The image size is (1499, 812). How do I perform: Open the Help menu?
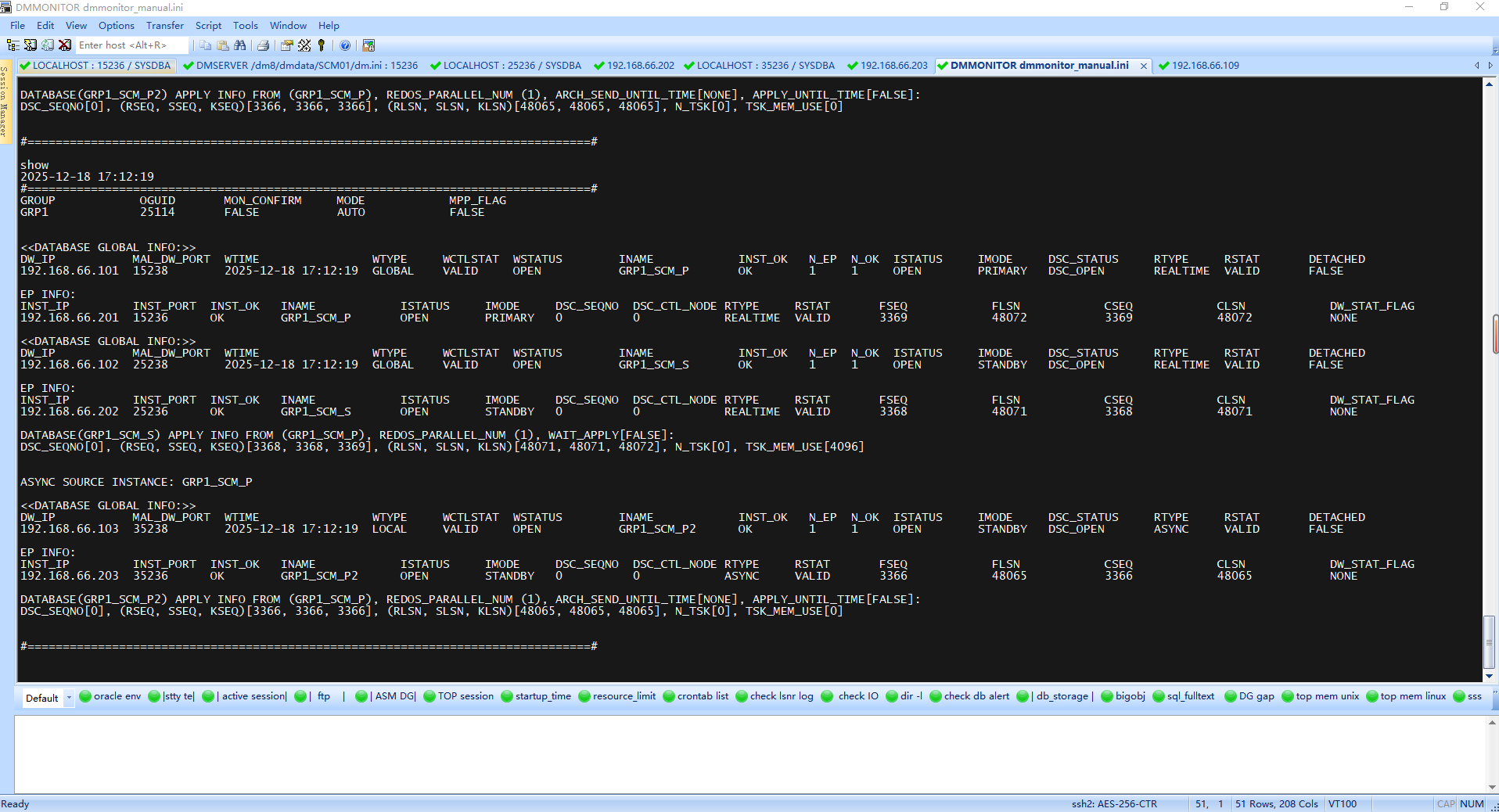pos(329,26)
